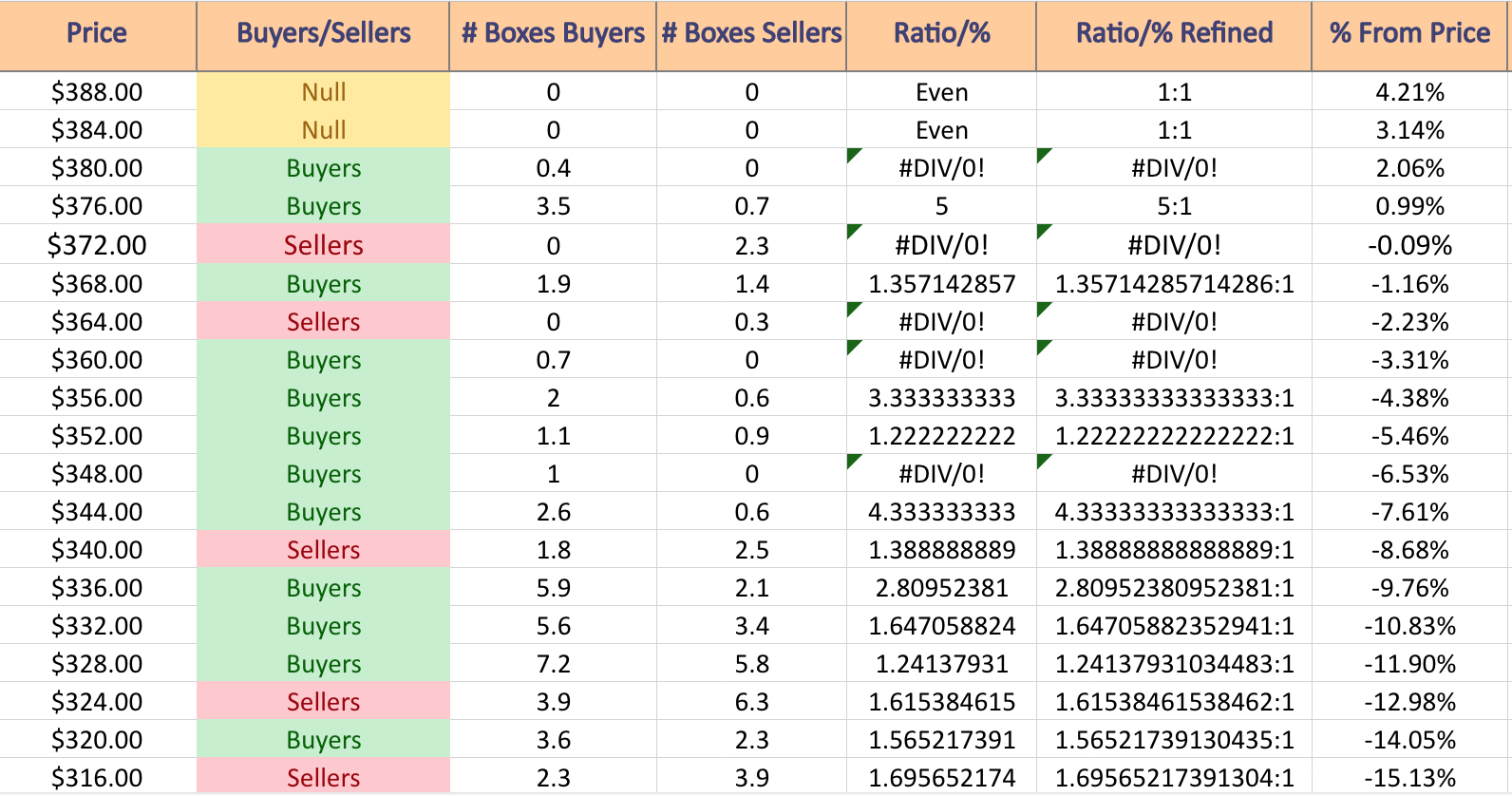Click the $372.00 price cell
The width and height of the screenshot is (1512, 796).
(x=97, y=245)
